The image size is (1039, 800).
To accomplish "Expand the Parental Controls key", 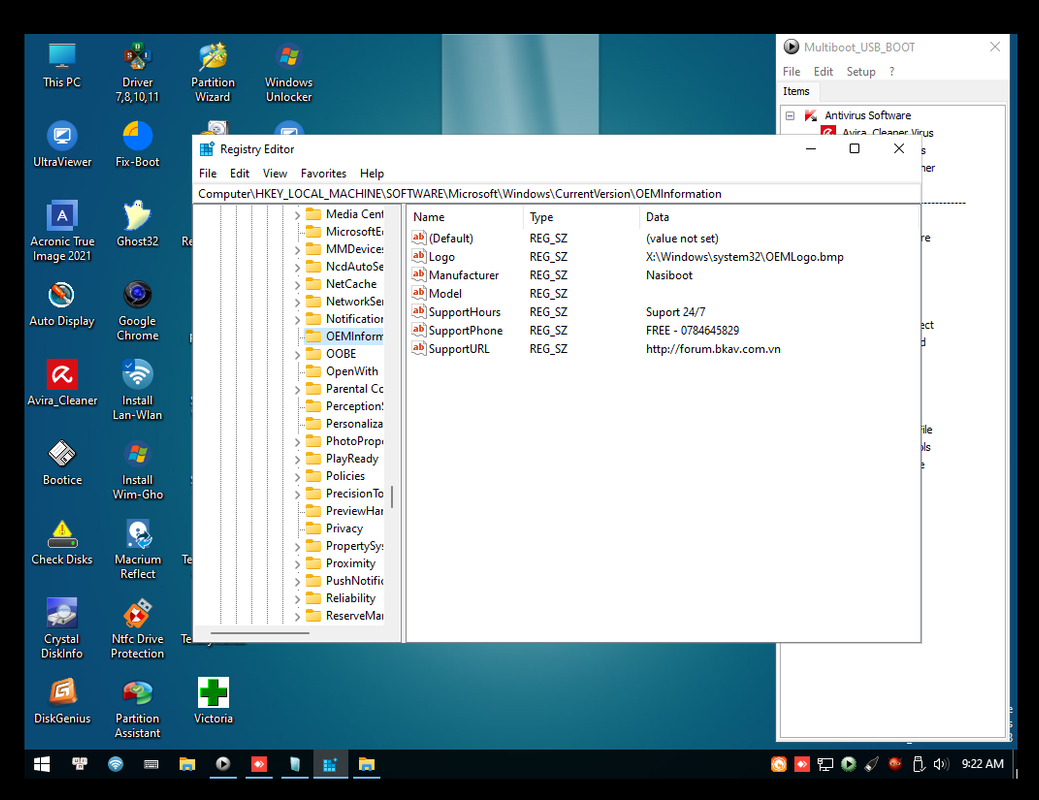I will coord(297,390).
